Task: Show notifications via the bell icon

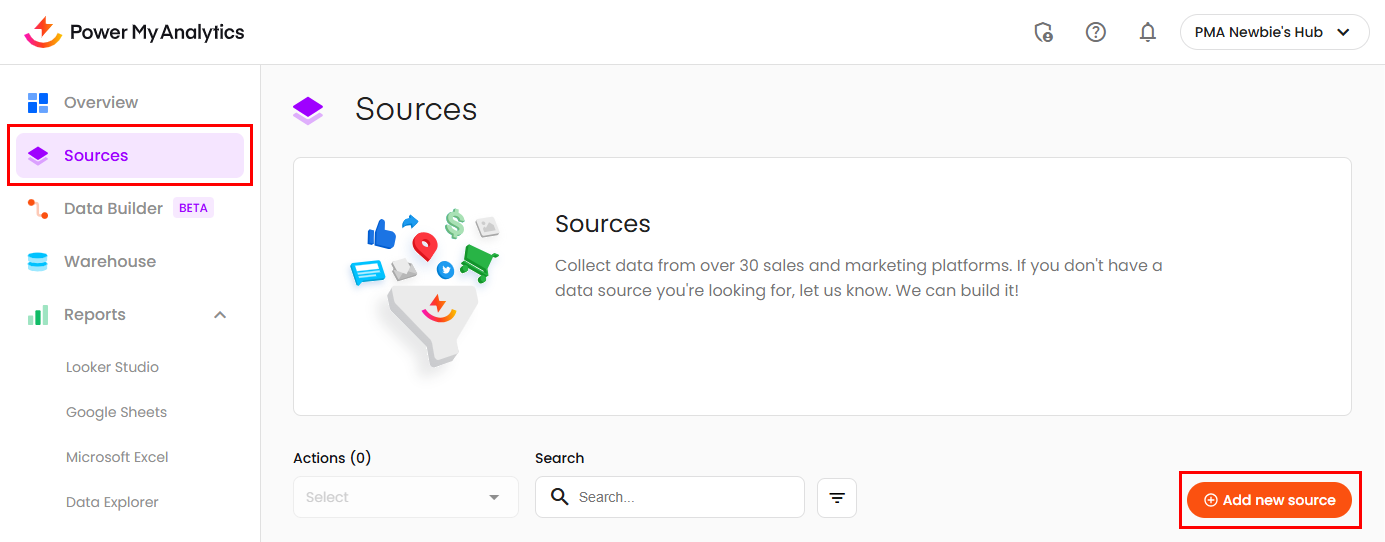Action: tap(1148, 32)
